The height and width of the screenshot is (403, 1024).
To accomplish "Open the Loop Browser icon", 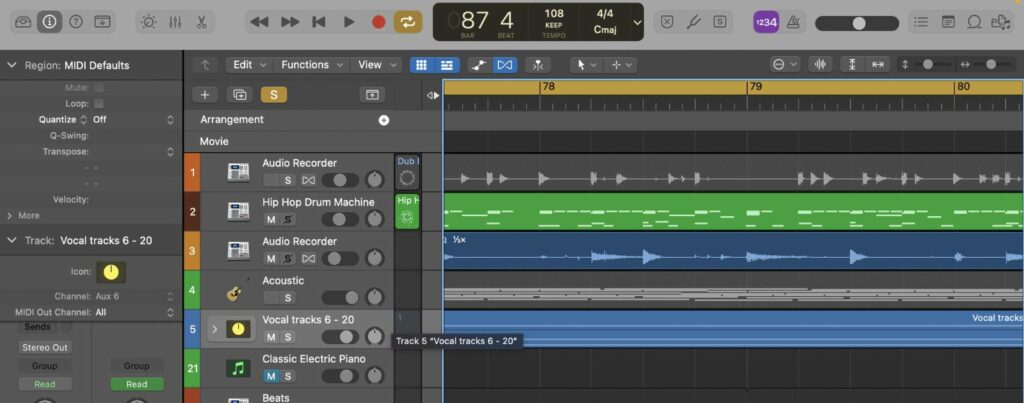I will (x=974, y=22).
